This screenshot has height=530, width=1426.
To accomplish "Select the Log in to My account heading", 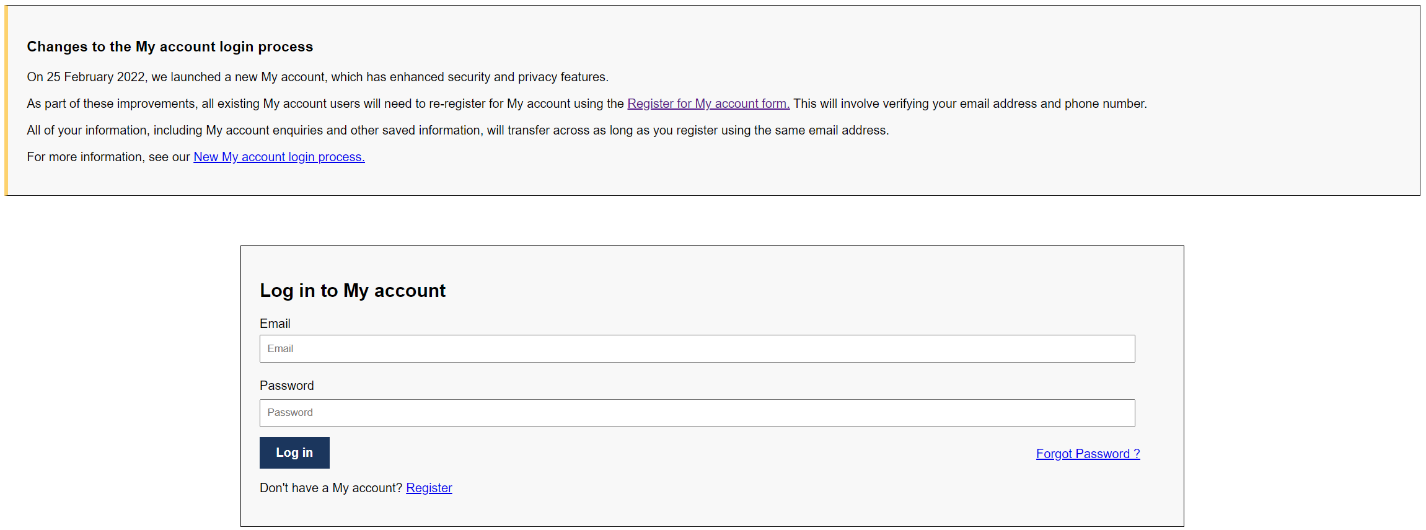I will click(x=353, y=291).
